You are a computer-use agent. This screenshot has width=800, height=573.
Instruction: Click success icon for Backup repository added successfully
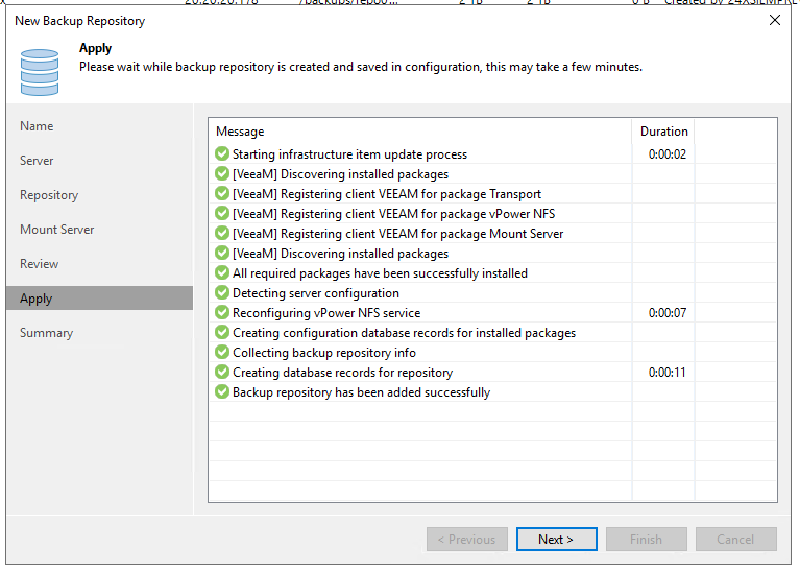[222, 392]
